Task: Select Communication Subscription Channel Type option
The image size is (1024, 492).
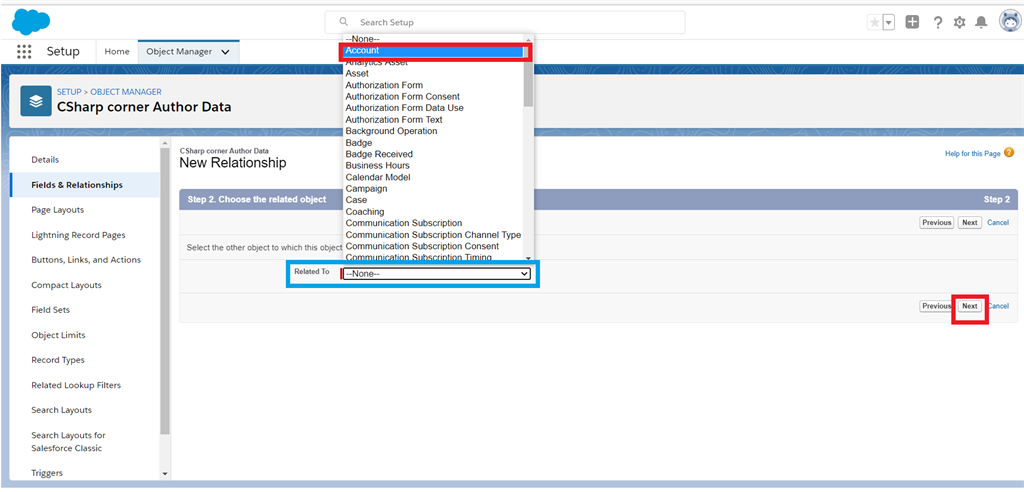Action: [x=434, y=235]
